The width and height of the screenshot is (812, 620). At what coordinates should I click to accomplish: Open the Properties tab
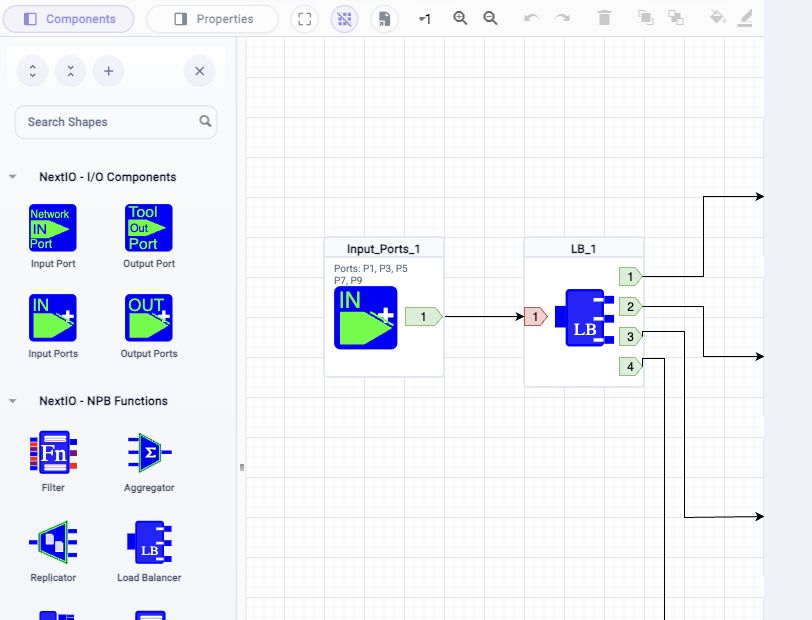(212, 19)
